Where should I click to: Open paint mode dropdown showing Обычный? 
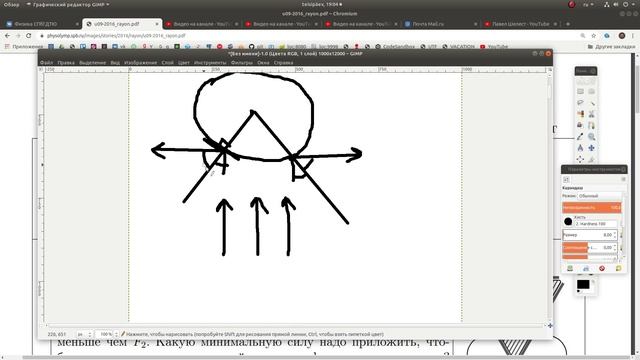tap(600, 196)
